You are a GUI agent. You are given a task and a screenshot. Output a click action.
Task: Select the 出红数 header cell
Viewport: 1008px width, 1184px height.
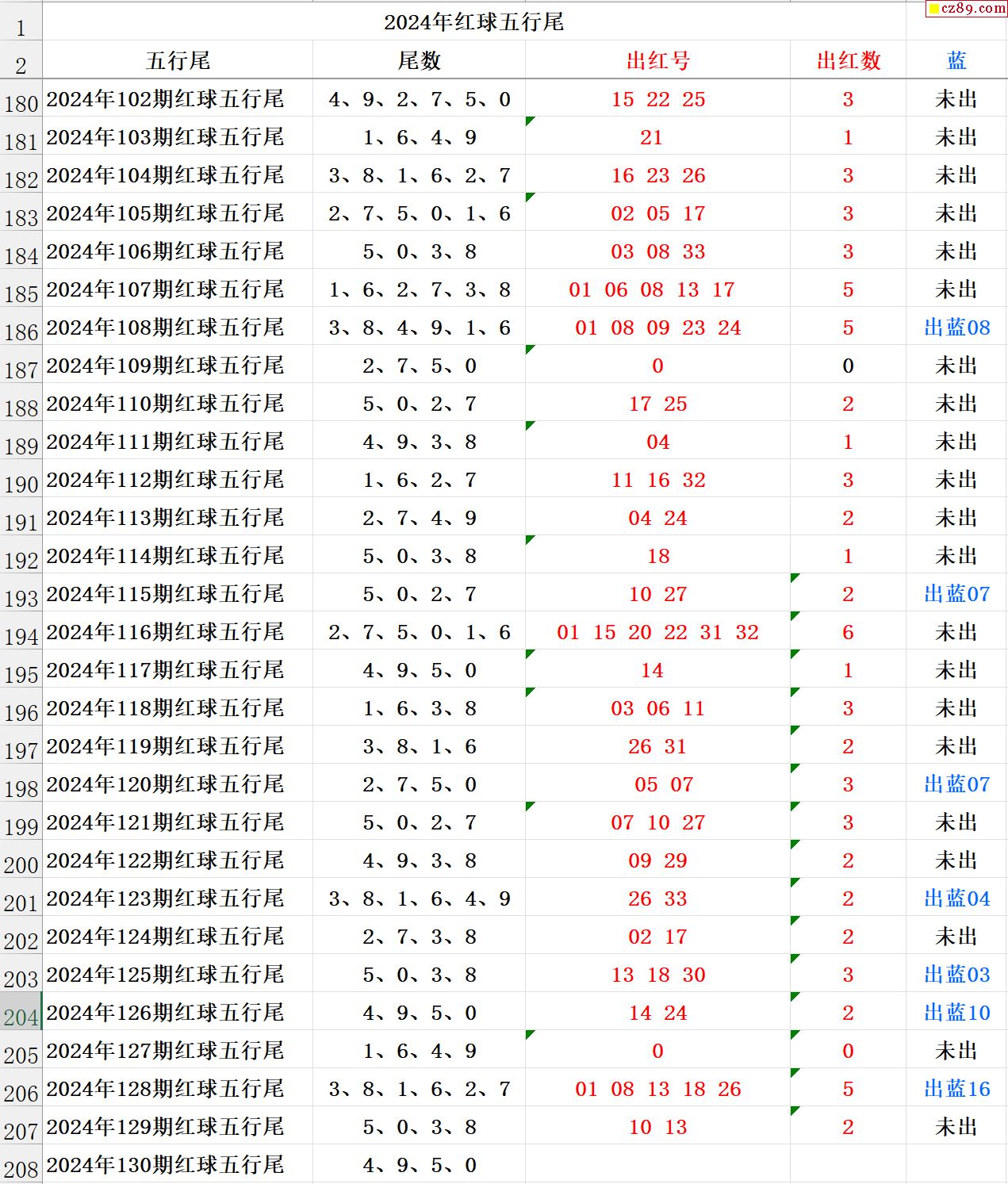tap(848, 61)
